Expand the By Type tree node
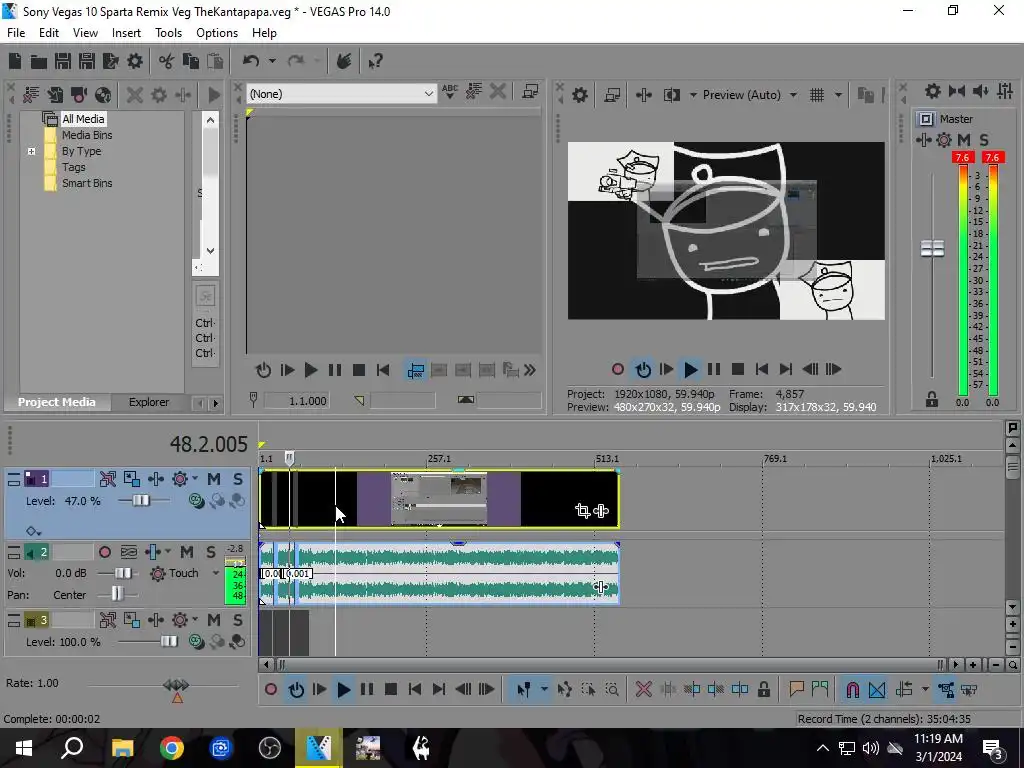 click(x=31, y=152)
